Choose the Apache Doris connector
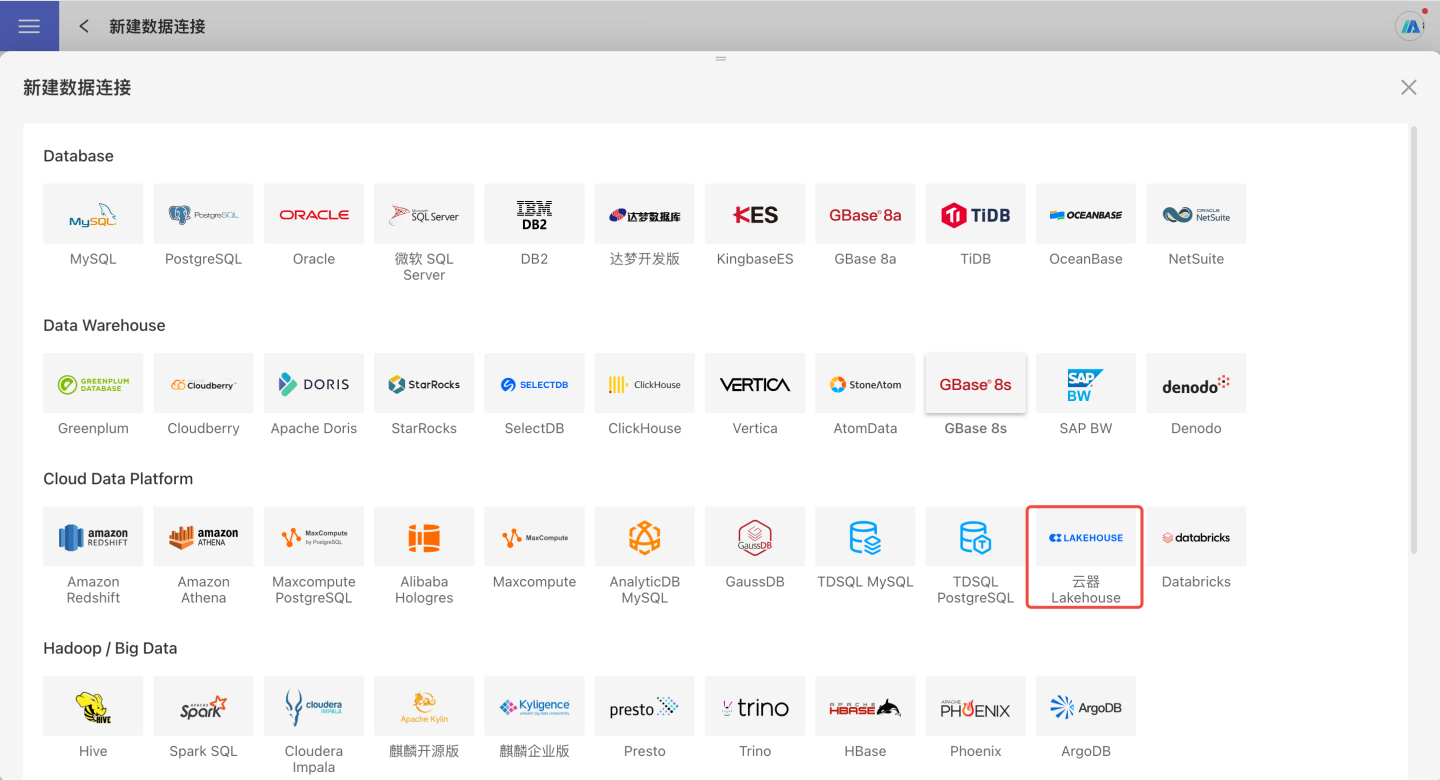This screenshot has height=780, width=1440. click(x=314, y=384)
